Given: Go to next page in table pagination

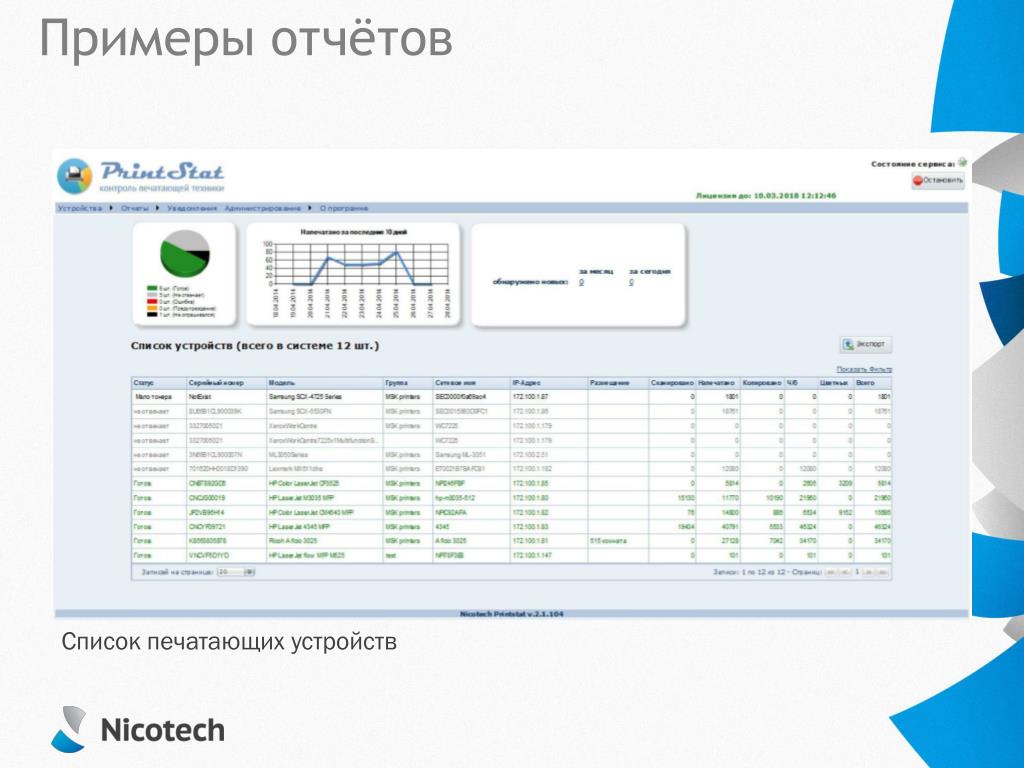Looking at the screenshot, I should coord(869,572).
